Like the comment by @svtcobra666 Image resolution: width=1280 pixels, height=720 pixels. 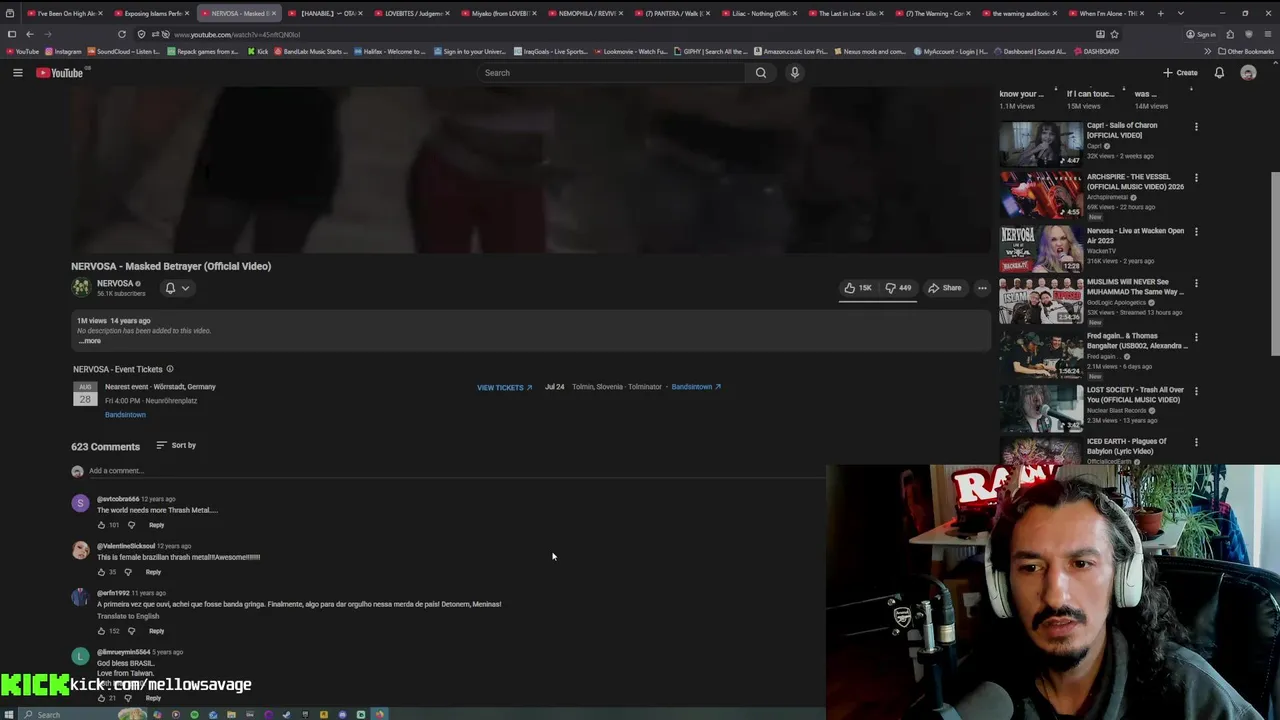[101, 525]
